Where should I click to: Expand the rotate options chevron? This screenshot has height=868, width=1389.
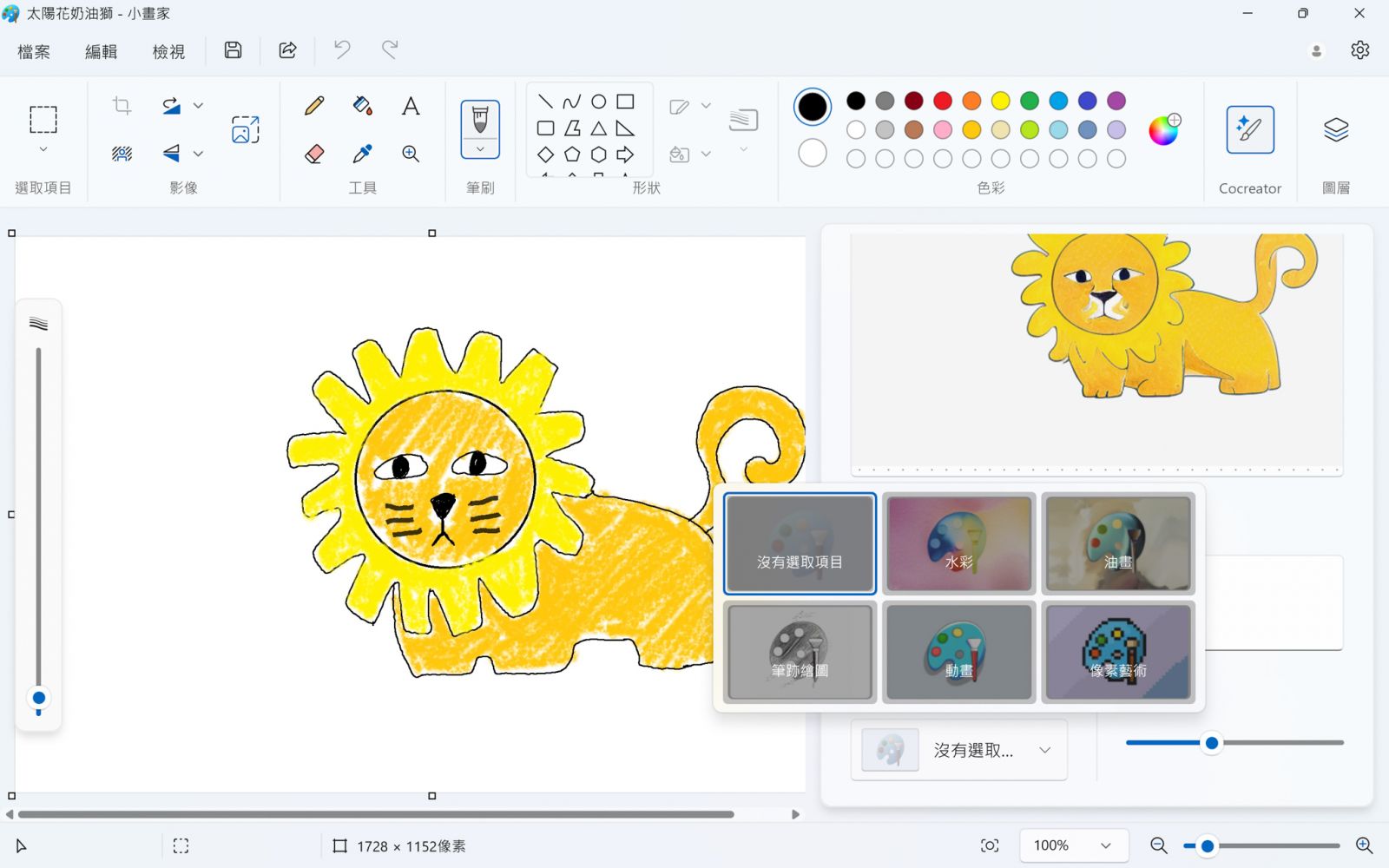click(198, 106)
